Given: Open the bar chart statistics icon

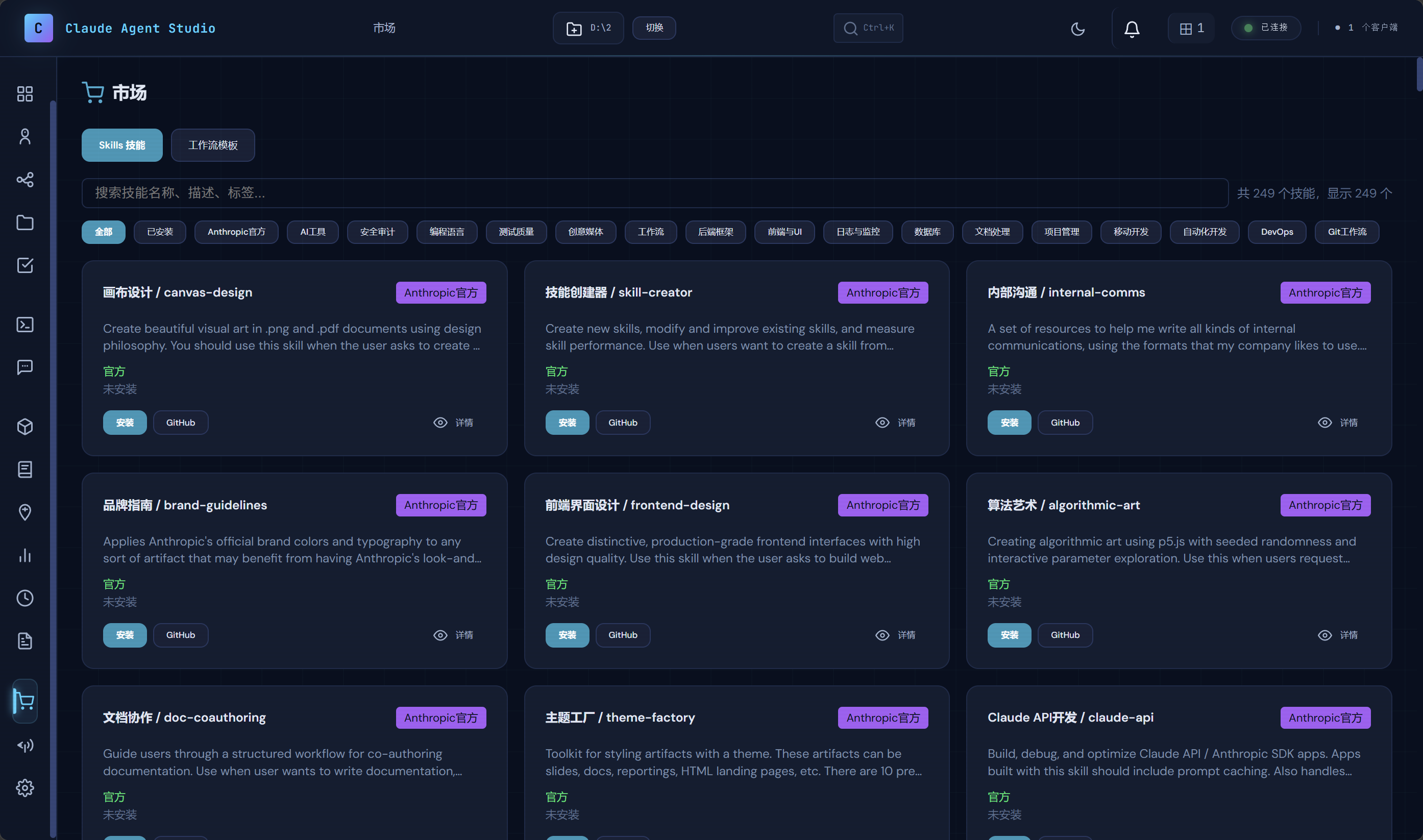Looking at the screenshot, I should [25, 555].
